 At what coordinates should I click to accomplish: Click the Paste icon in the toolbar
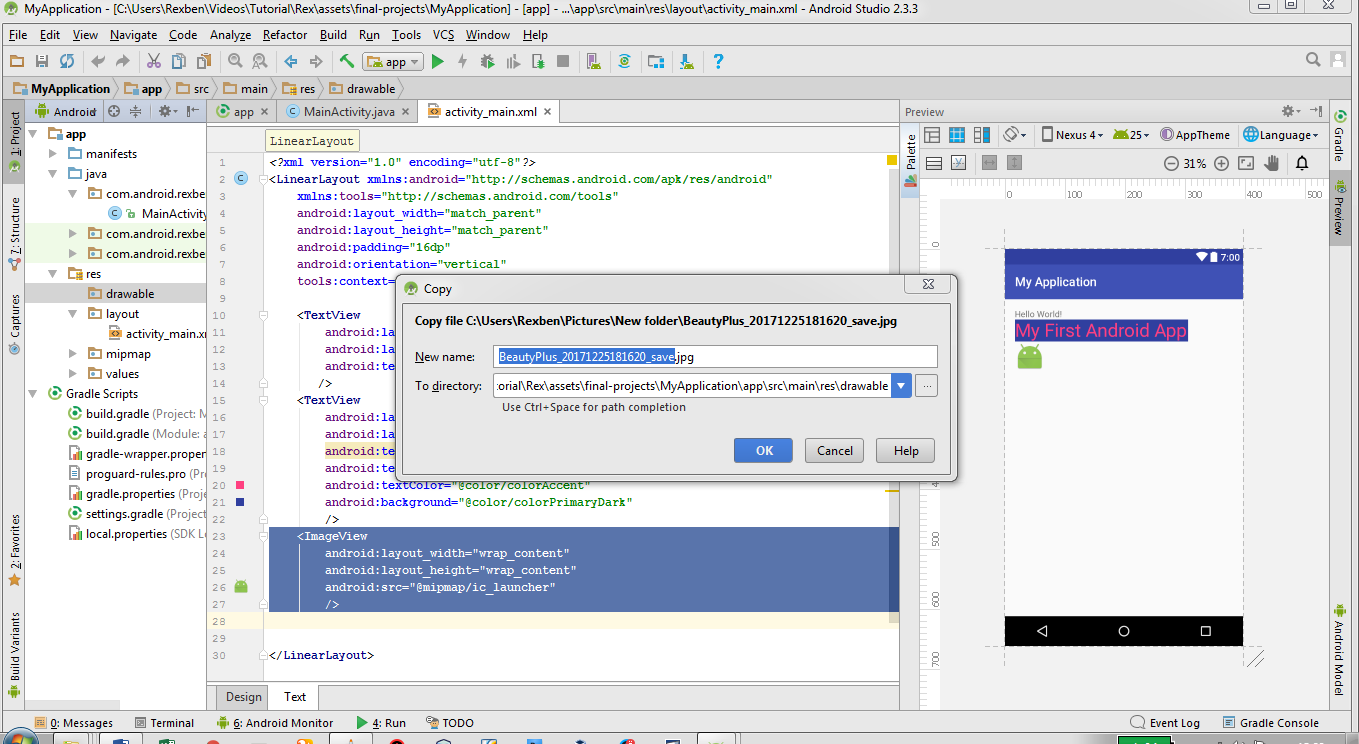click(x=203, y=61)
